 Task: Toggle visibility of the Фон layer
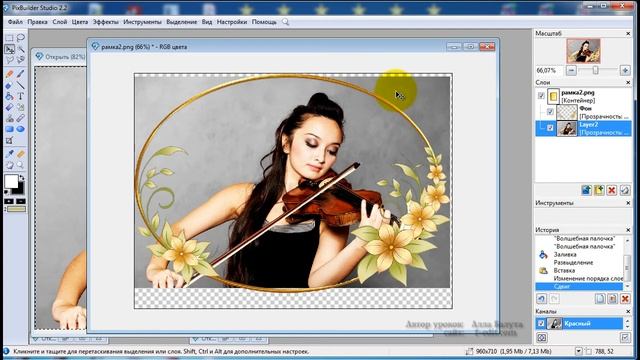550,112
